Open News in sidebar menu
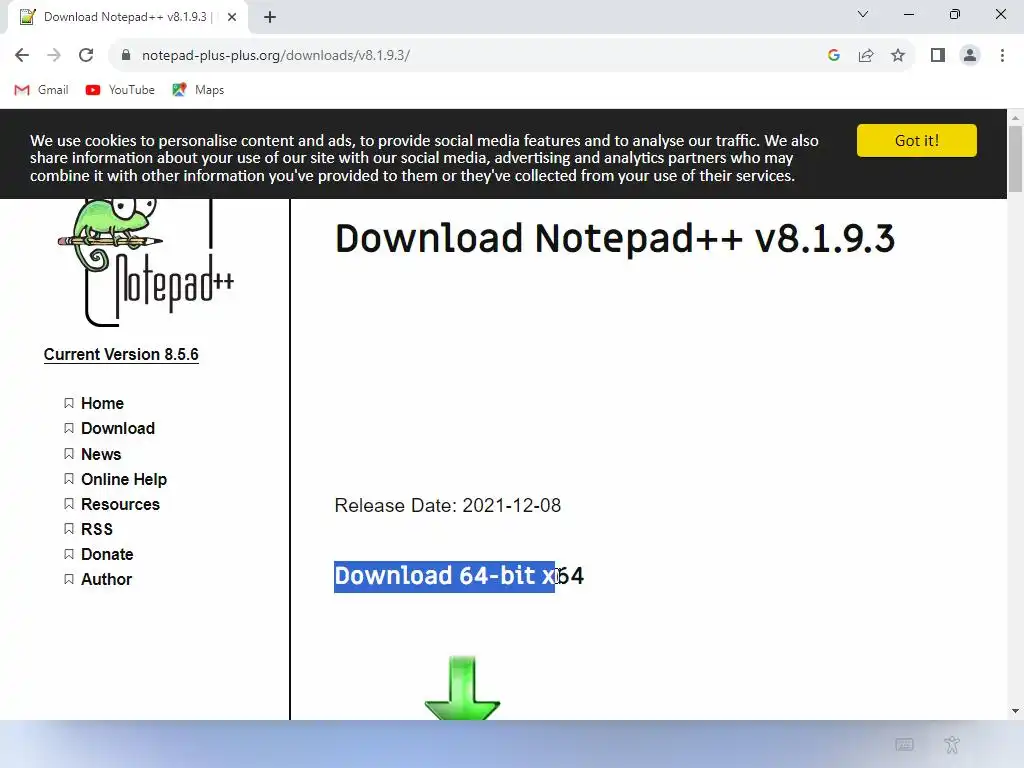Viewport: 1024px width, 768px height. 101,454
